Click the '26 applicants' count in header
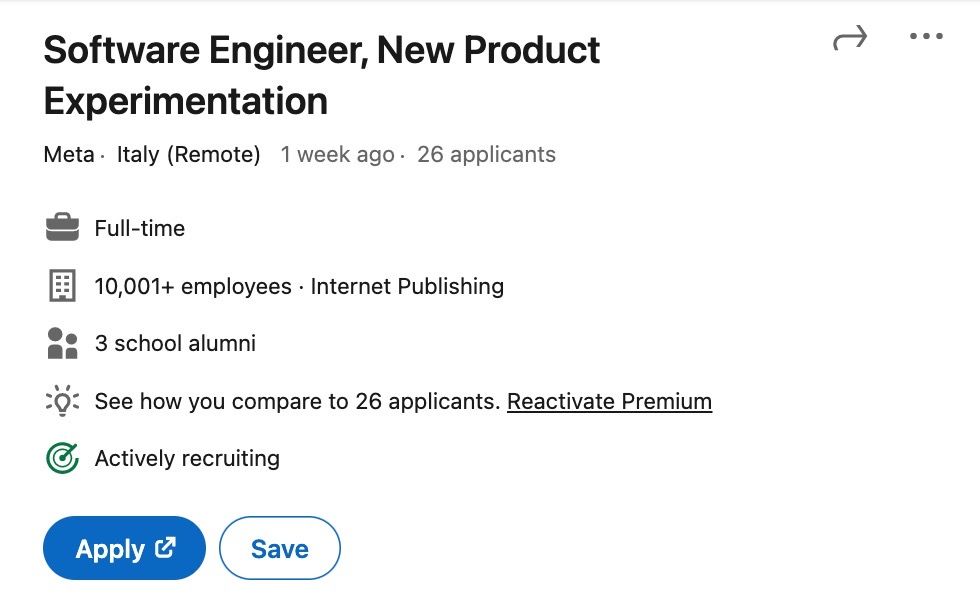980x602 pixels. [486, 155]
